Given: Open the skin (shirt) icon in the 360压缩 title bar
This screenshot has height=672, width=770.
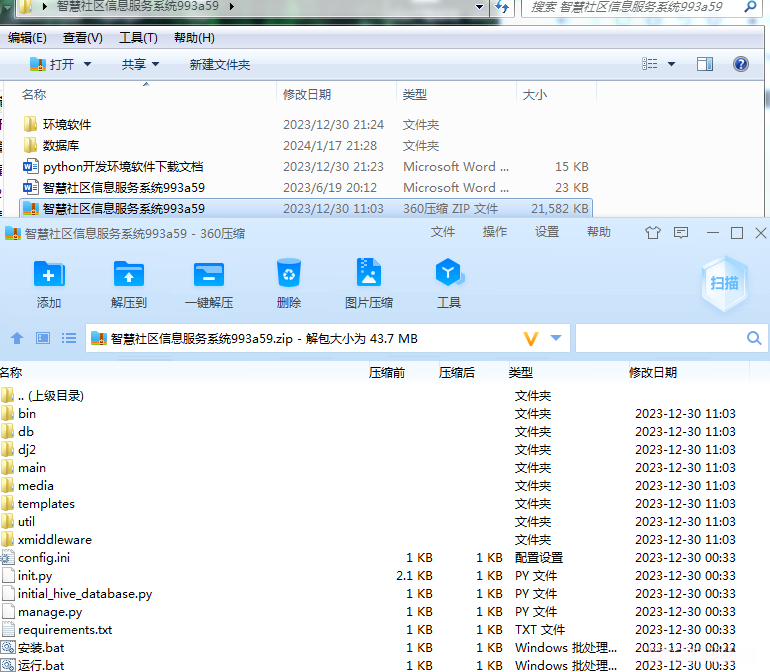Looking at the screenshot, I should [x=653, y=232].
